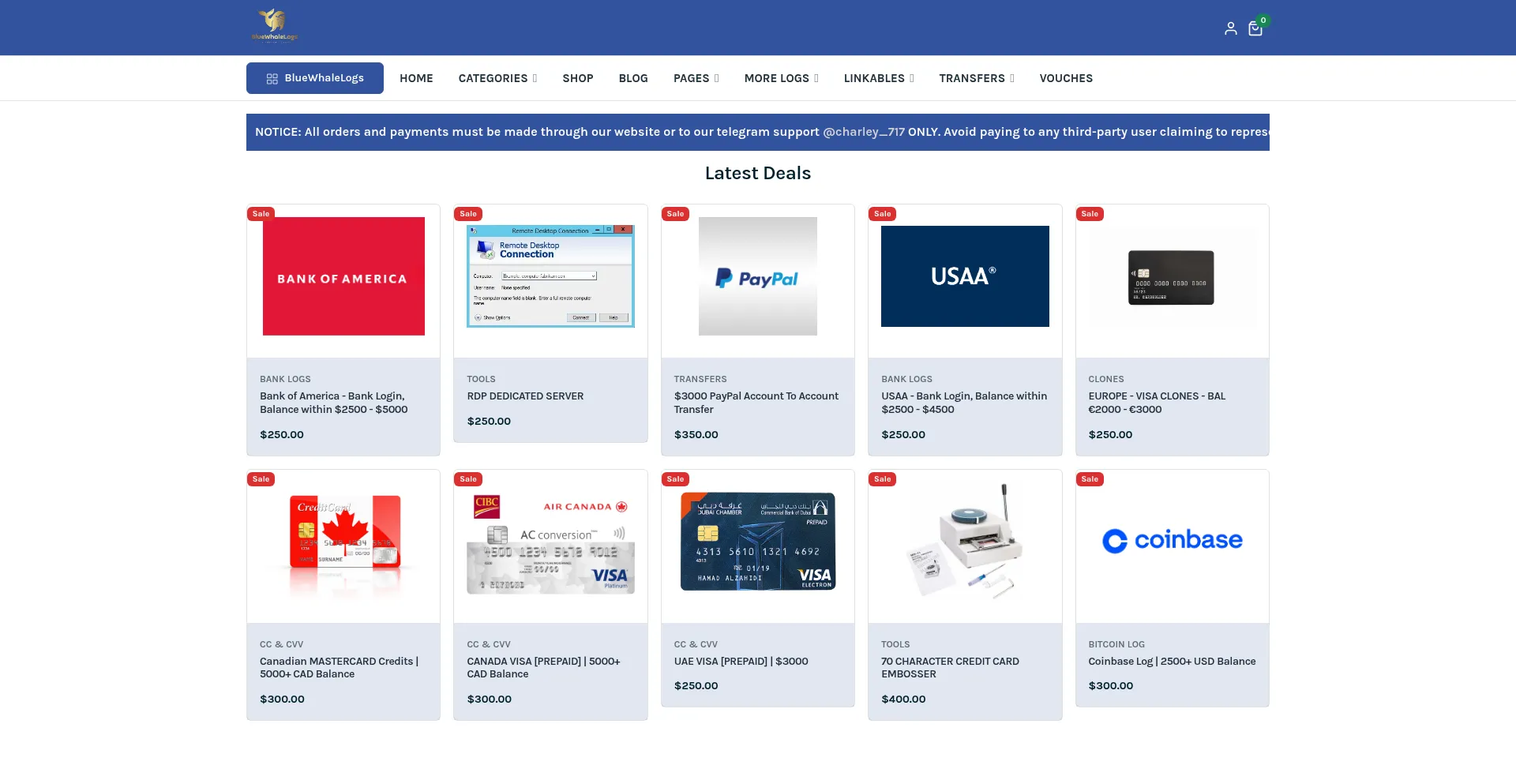Click the Sale badge on the embosser card
The height and width of the screenshot is (784, 1516).
882,479
